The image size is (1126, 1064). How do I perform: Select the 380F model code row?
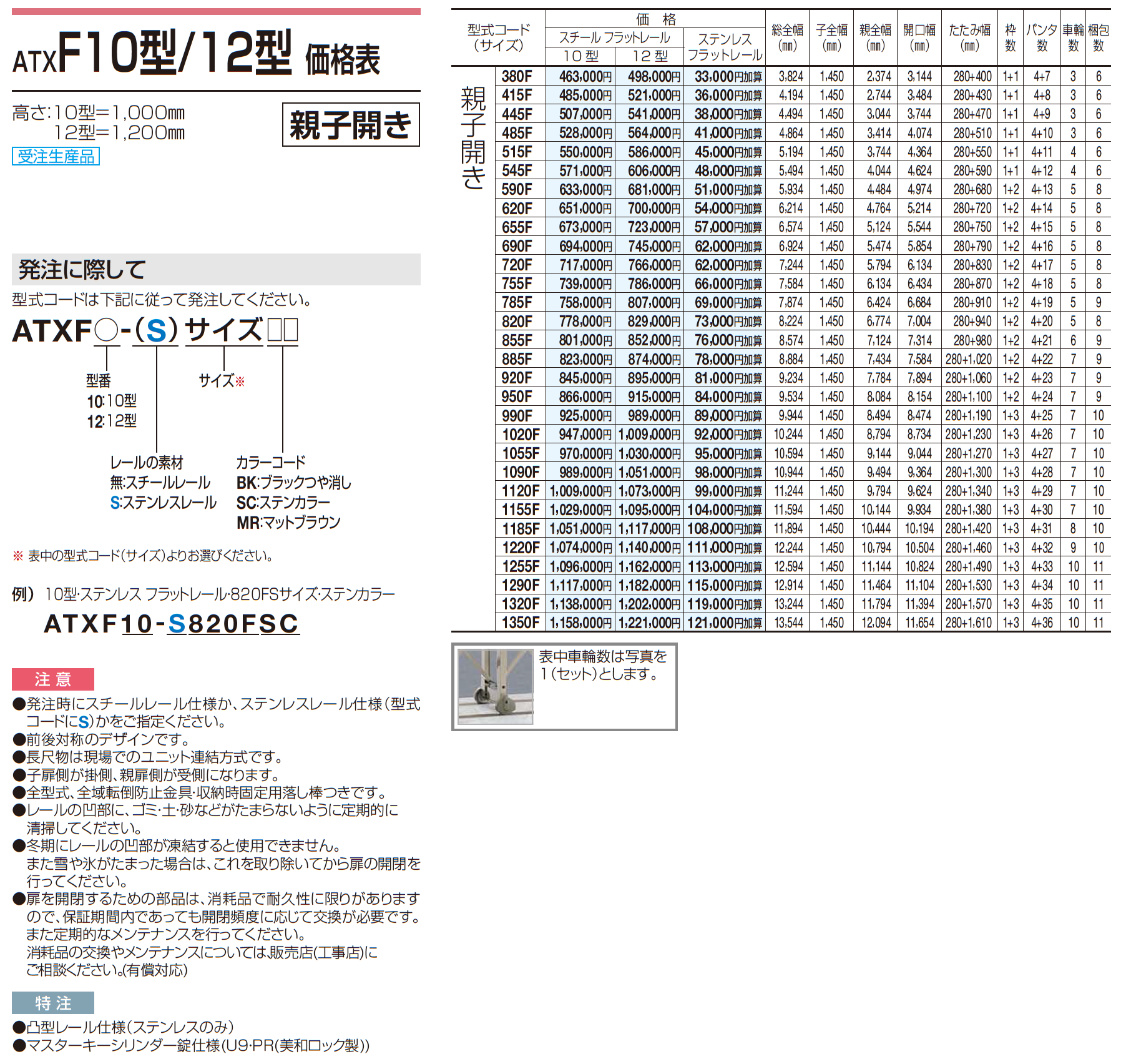click(517, 76)
